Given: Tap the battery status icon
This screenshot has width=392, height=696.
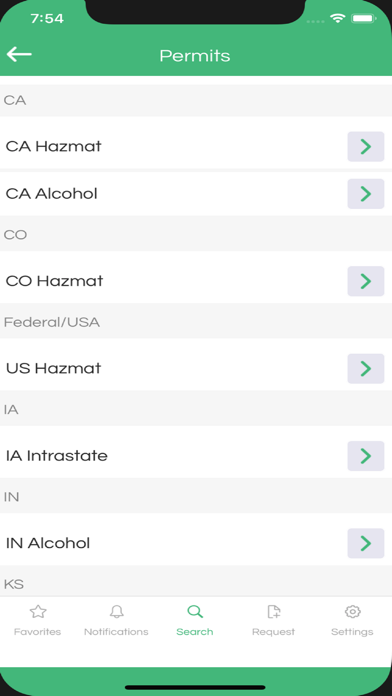Looking at the screenshot, I should [x=364, y=18].
